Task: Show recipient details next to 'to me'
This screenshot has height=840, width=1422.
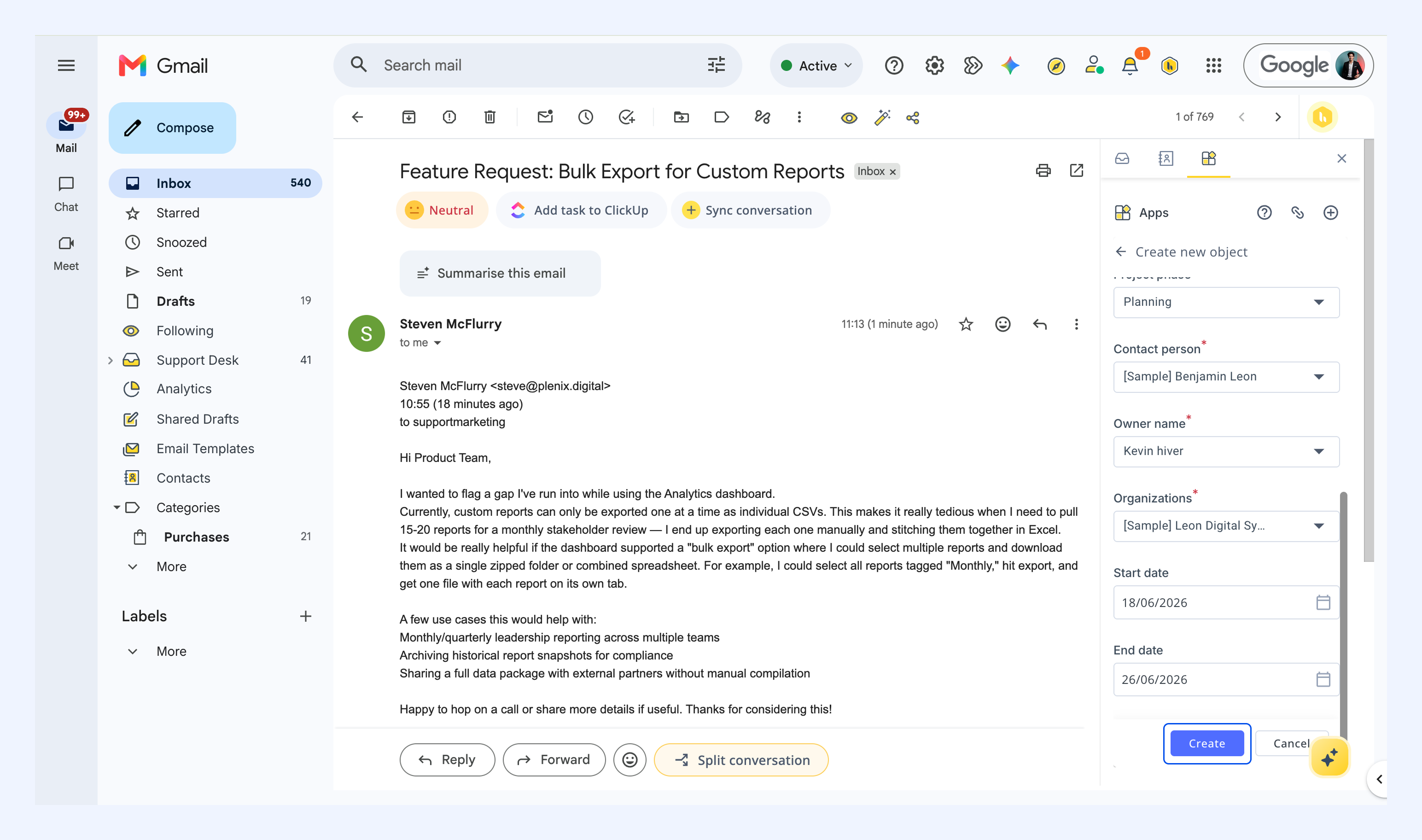Action: pos(437,343)
